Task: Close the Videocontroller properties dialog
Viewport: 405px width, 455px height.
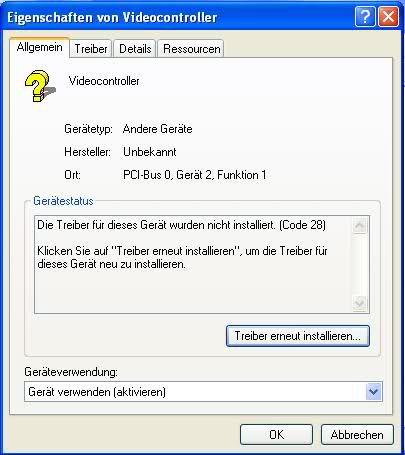Action: pos(388,16)
